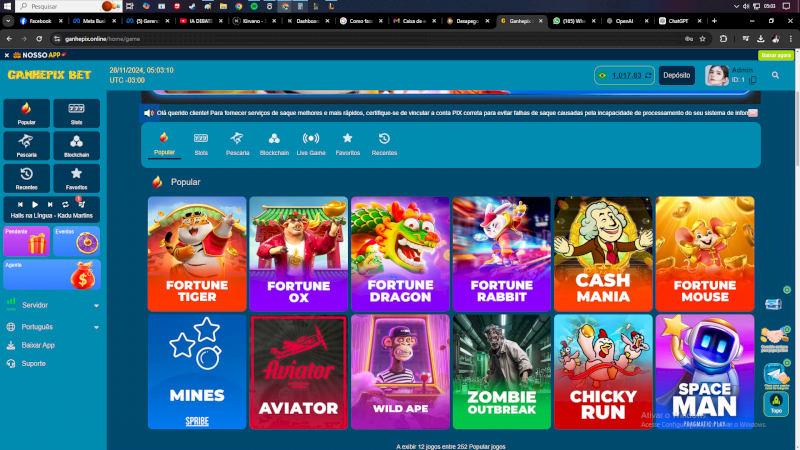Viewport: 800px width, 450px height.
Task: Open the Wild Ape game
Action: [400, 372]
